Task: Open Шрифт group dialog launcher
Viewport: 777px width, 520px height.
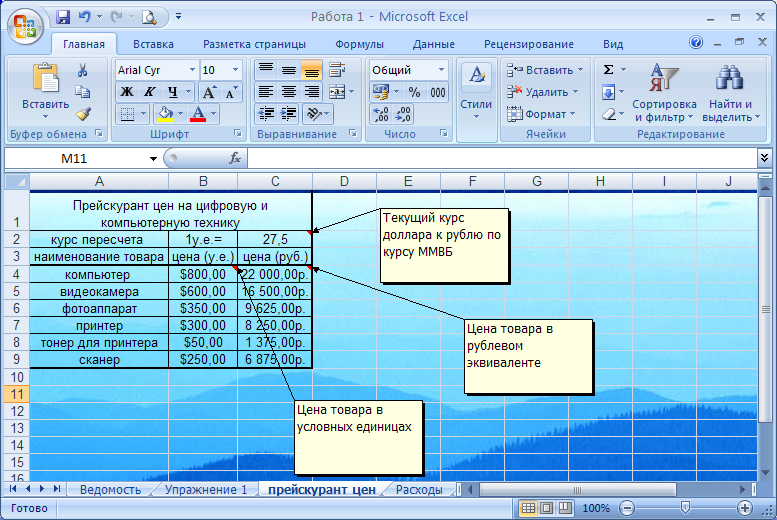Action: (238, 133)
